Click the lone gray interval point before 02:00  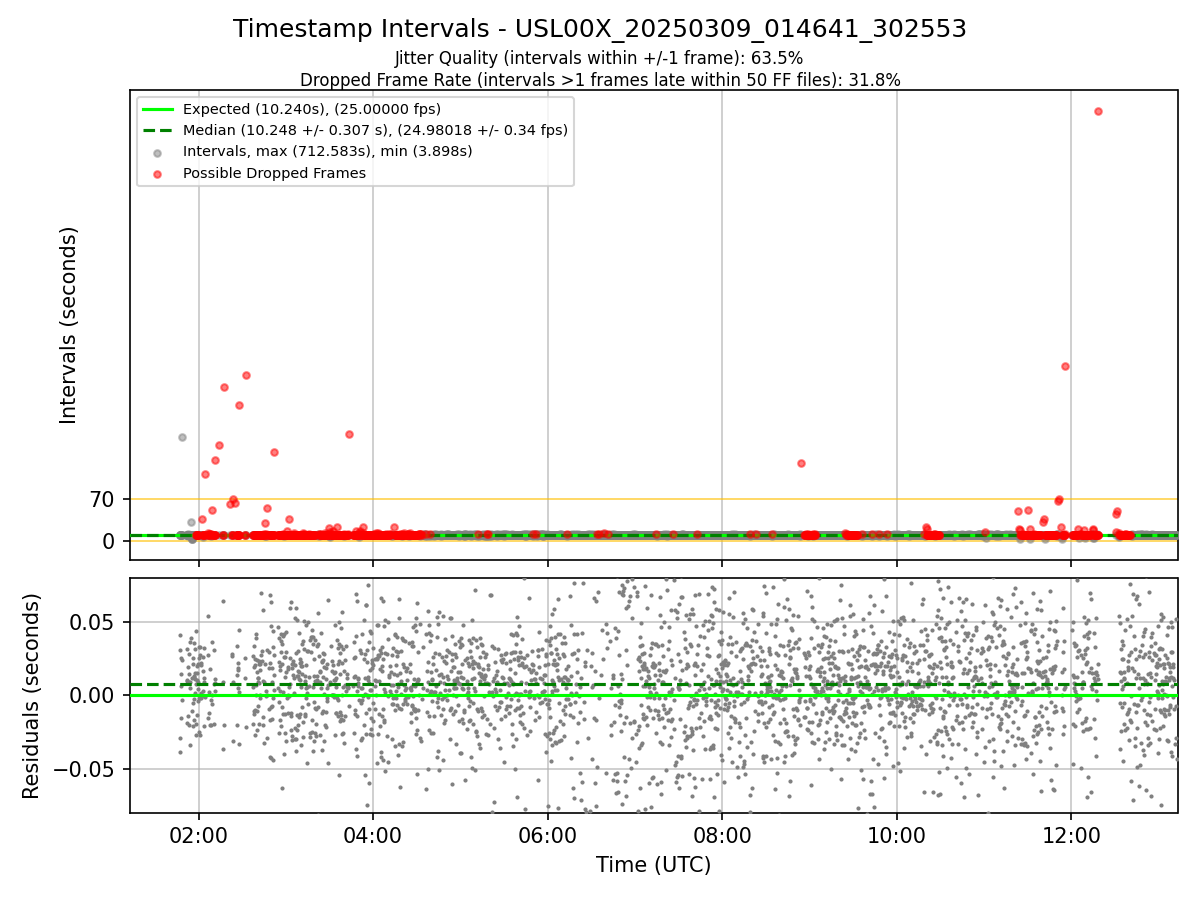(182, 437)
